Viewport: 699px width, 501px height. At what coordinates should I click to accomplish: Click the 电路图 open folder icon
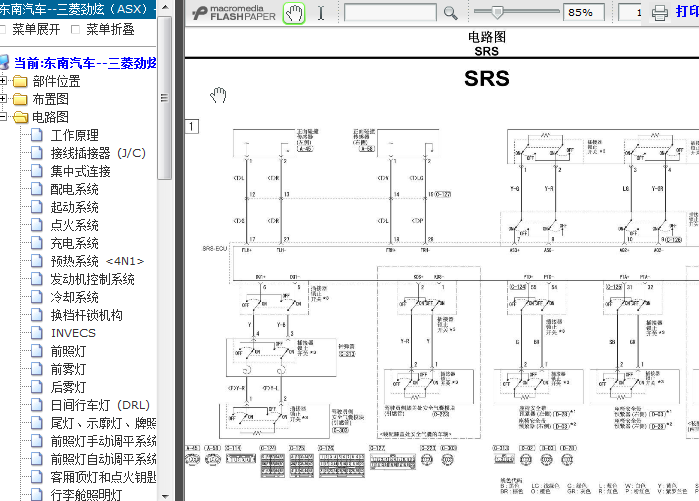(x=21, y=117)
